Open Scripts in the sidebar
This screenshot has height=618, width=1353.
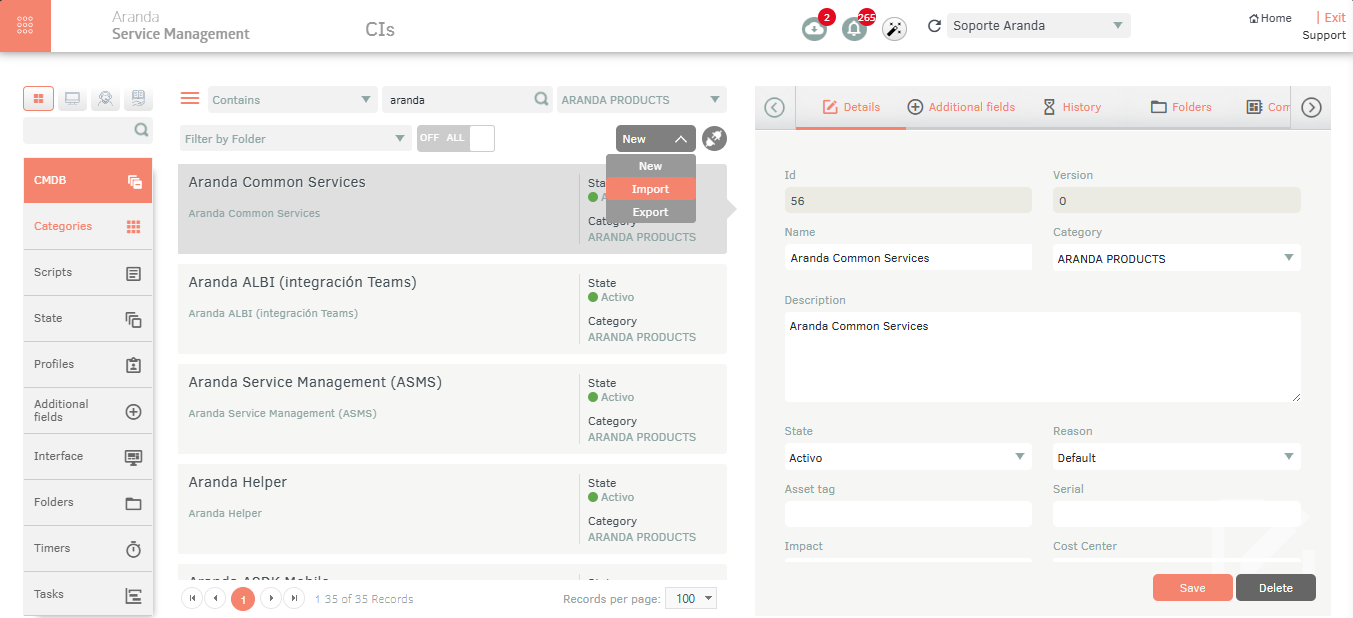coord(88,272)
